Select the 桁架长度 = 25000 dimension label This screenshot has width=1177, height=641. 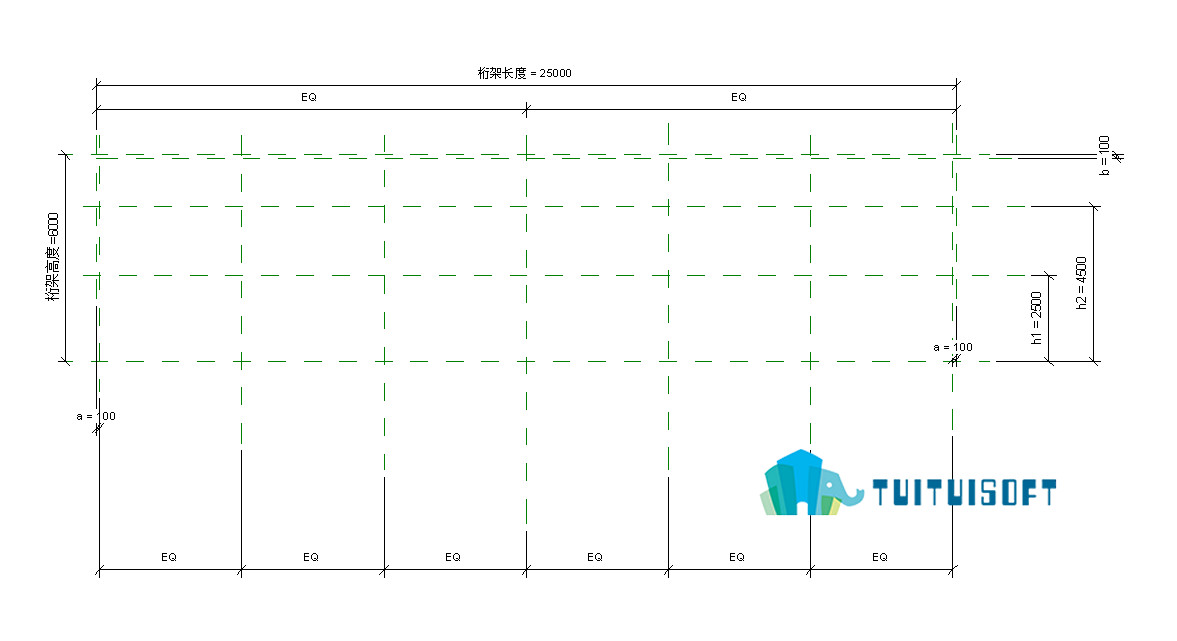525,73
